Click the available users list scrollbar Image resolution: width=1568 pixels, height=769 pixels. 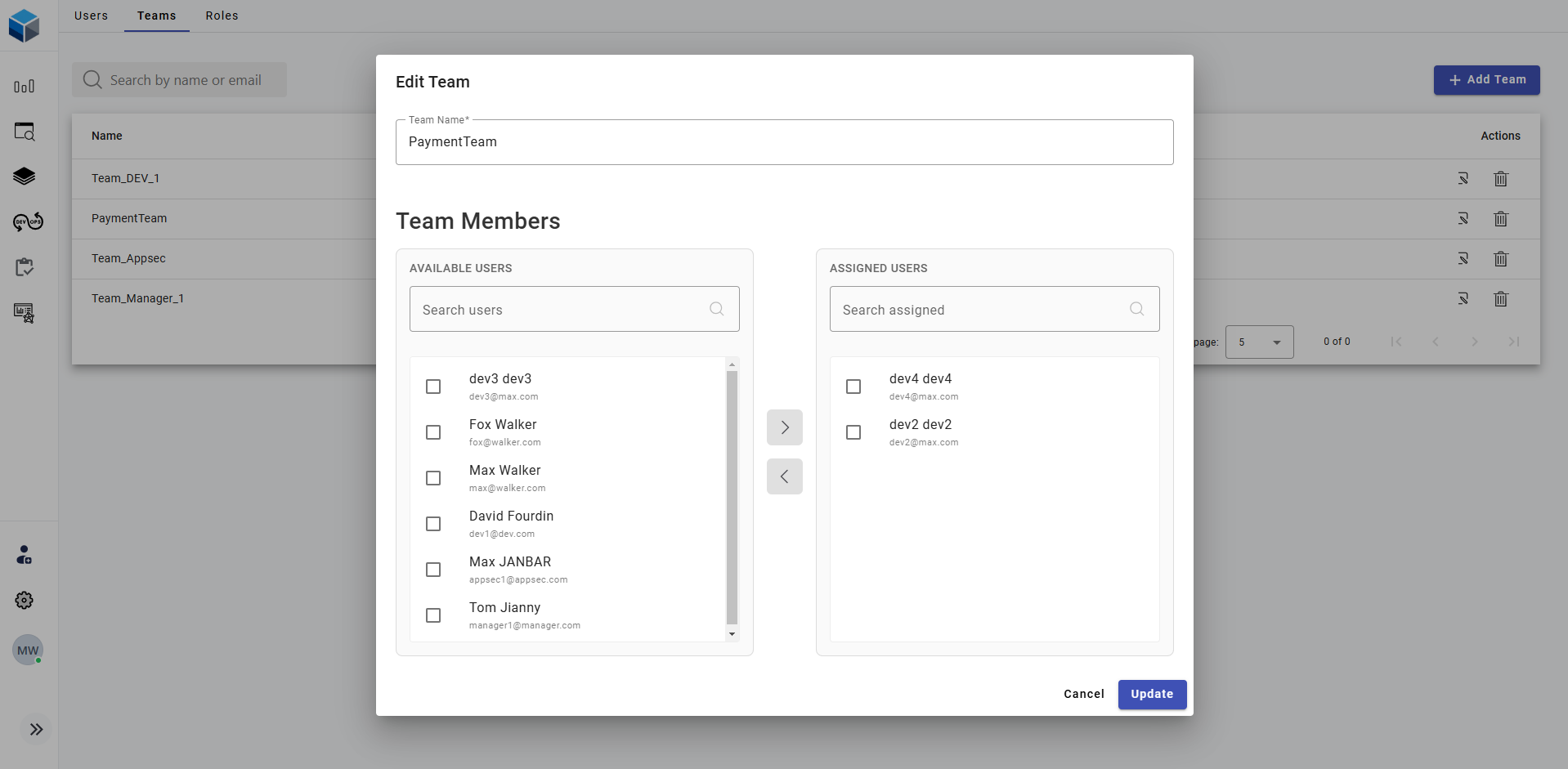[732, 497]
